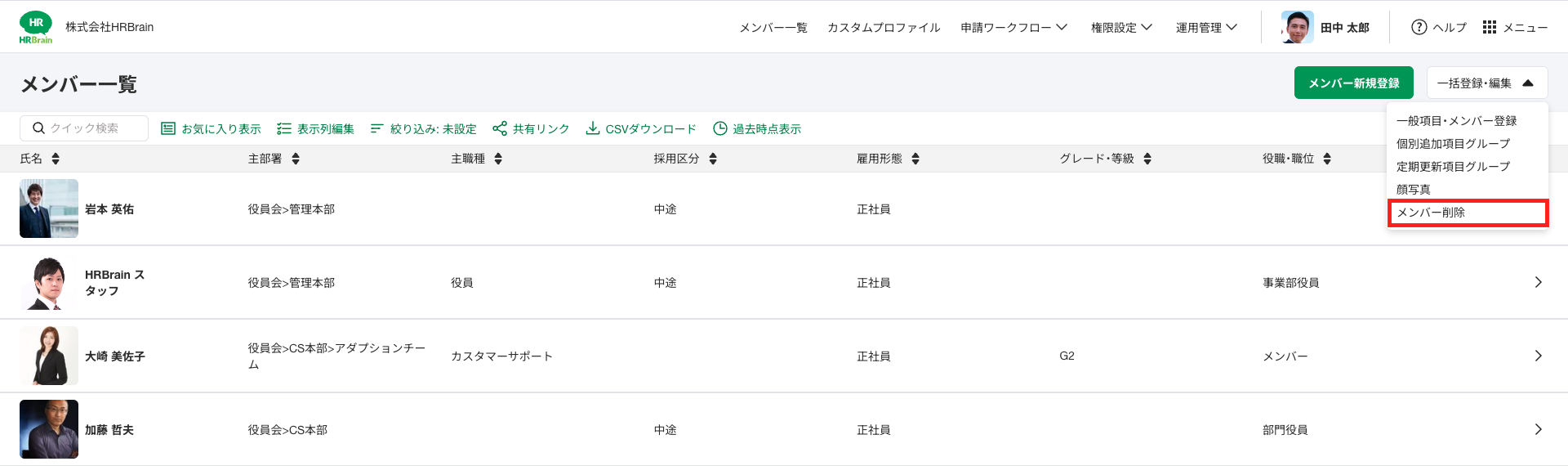1568x466 pixels.
Task: Sort by グレード・等級 column arrows
Action: point(1147,159)
